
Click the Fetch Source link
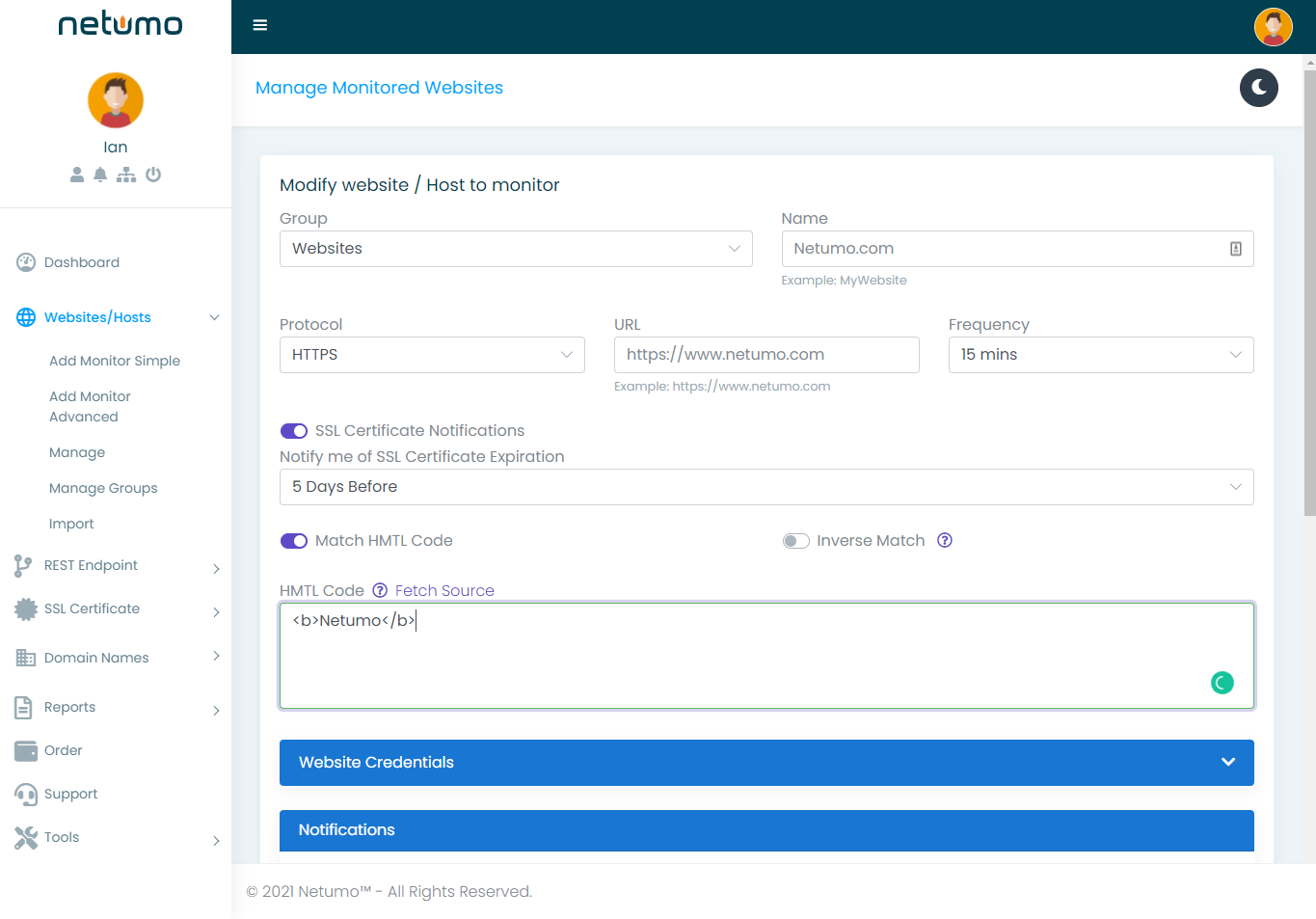coord(444,590)
